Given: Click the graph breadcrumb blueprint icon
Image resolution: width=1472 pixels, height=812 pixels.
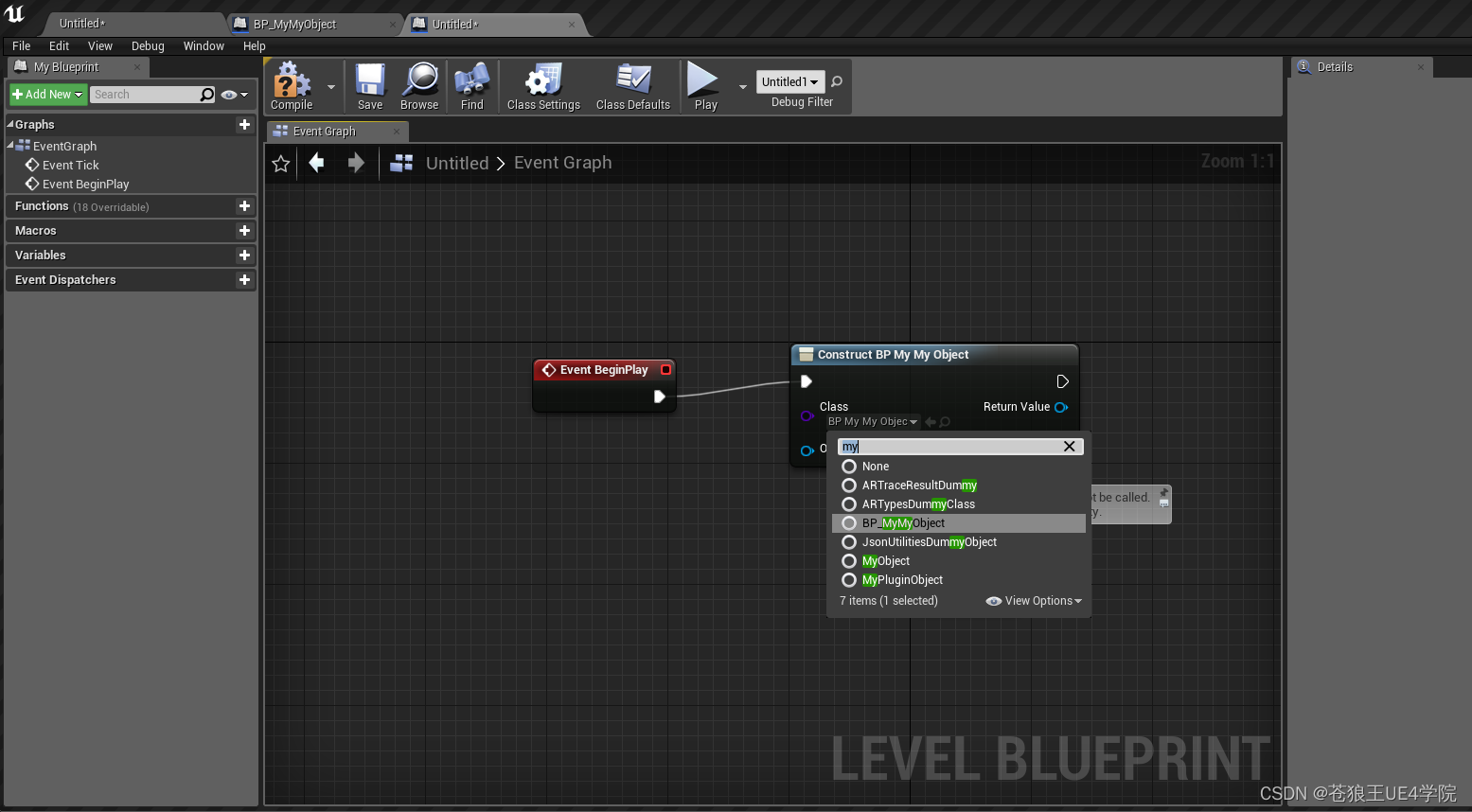Looking at the screenshot, I should click(x=401, y=163).
